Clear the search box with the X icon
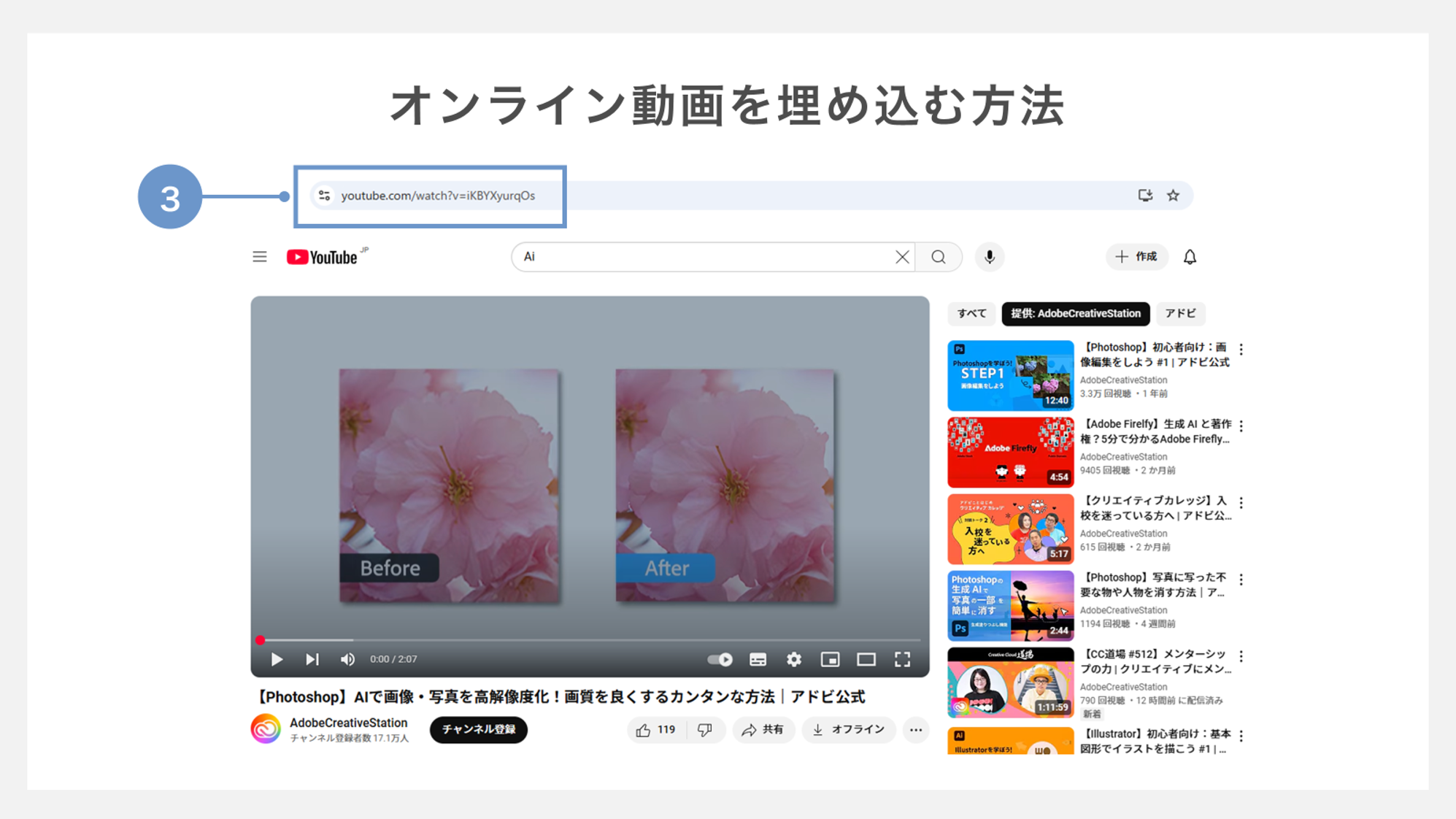1456x819 pixels. 902,257
